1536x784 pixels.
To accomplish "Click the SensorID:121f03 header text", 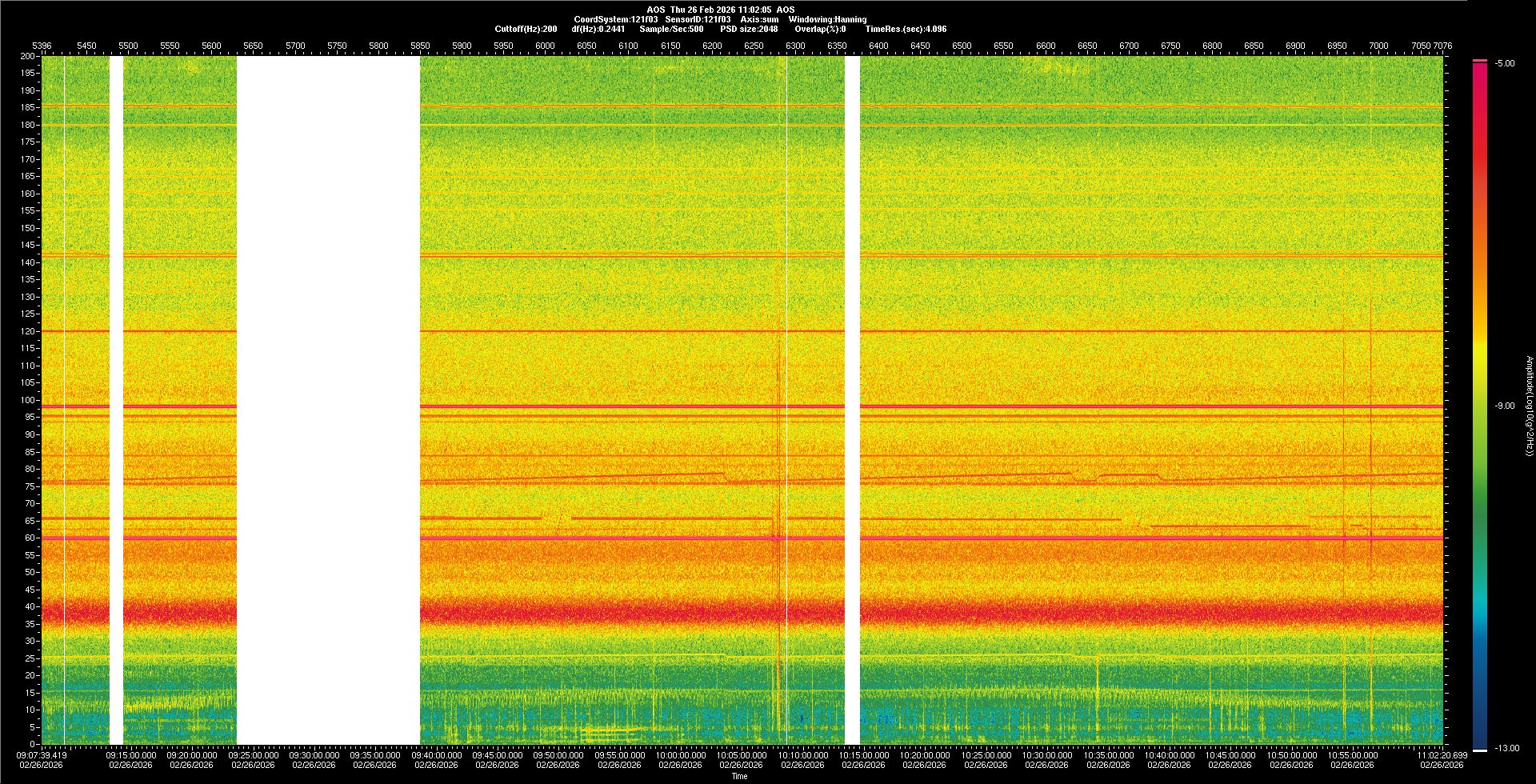I will click(698, 19).
